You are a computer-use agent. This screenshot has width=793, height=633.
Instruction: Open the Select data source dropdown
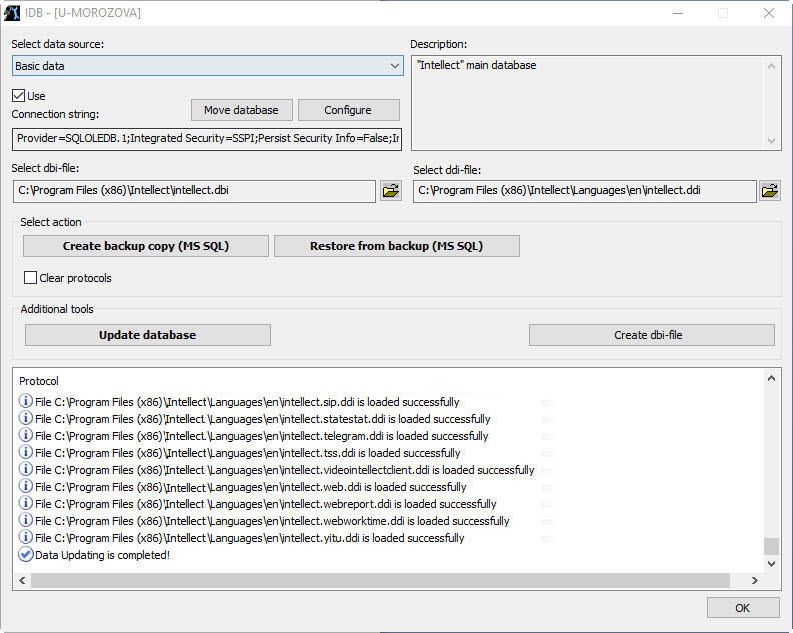[x=208, y=66]
